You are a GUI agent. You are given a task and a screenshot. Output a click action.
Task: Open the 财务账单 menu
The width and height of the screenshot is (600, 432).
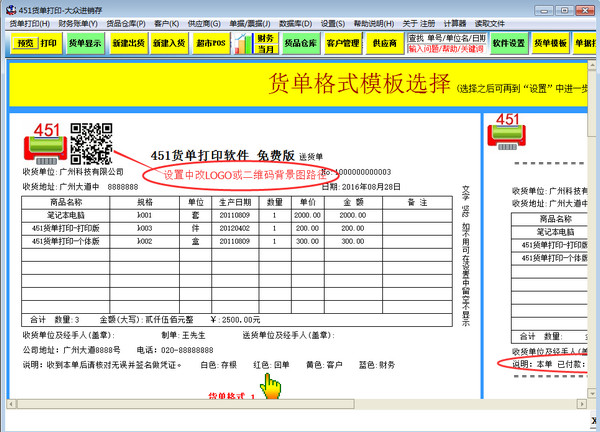pyautogui.click(x=78, y=22)
